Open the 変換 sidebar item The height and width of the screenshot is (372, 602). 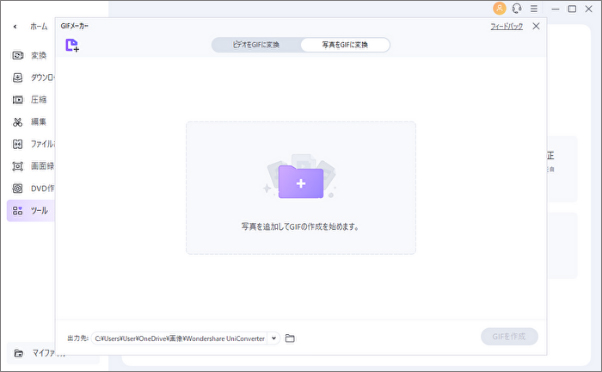point(38,56)
